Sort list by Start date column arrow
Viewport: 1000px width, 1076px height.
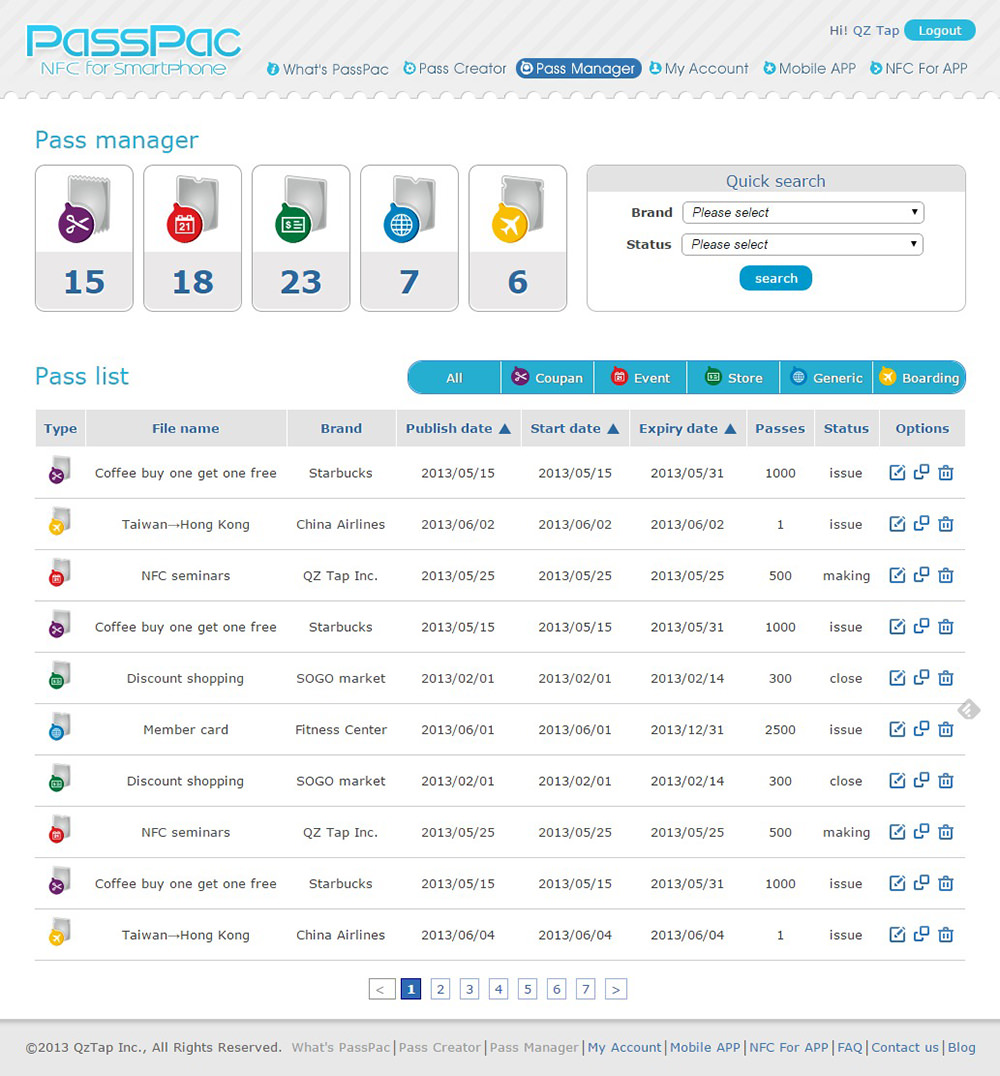coord(613,429)
